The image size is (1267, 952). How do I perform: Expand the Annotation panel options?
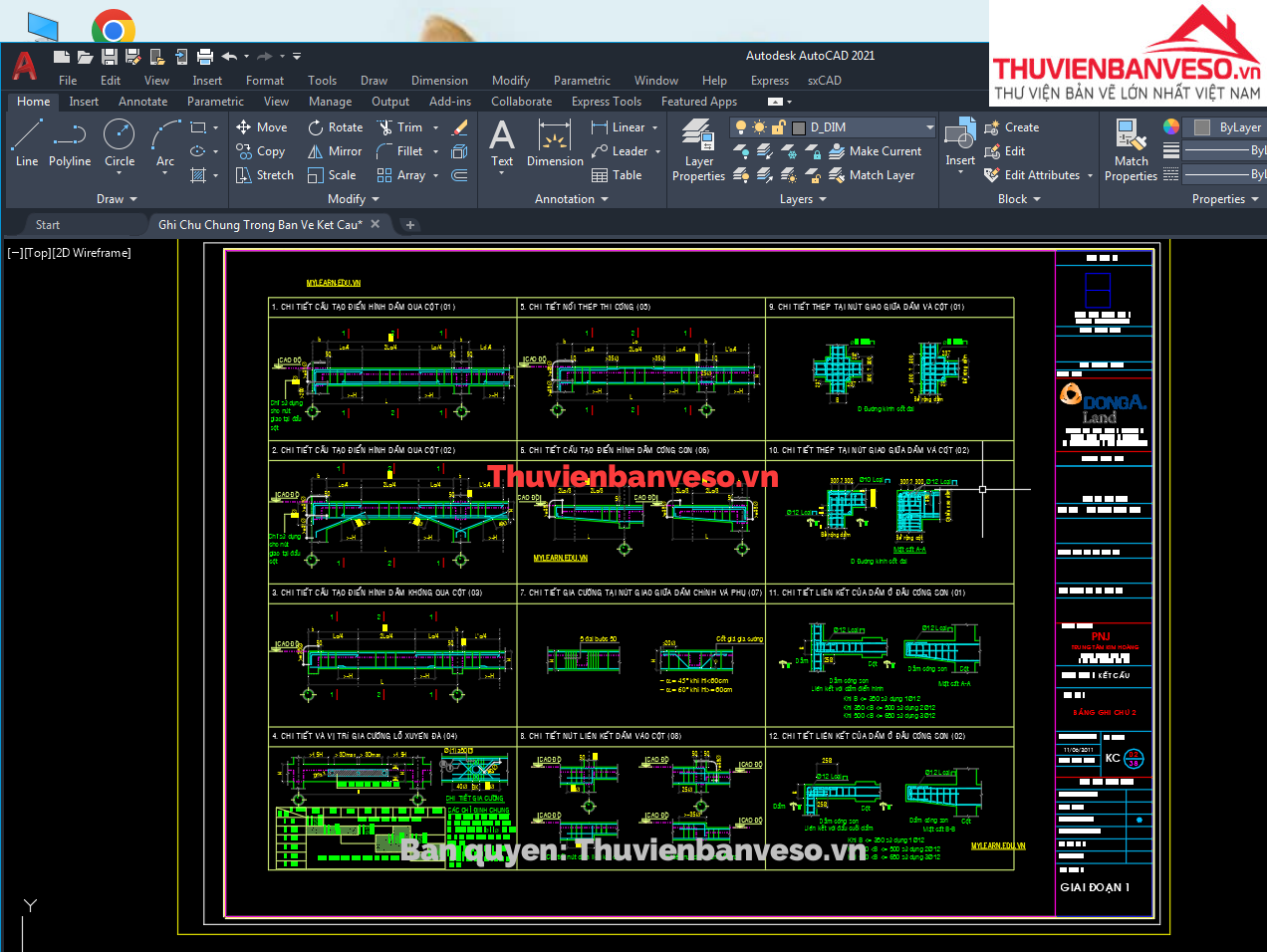coord(571,199)
